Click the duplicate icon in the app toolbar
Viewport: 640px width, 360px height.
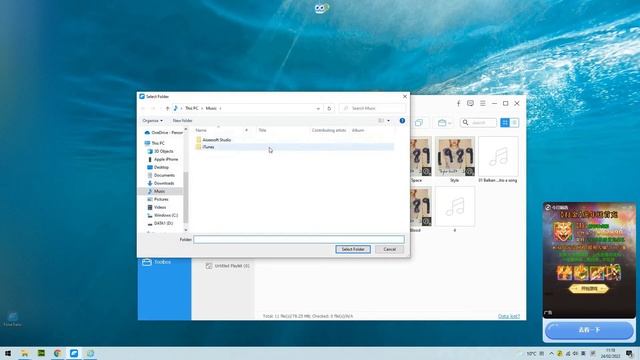[419, 123]
